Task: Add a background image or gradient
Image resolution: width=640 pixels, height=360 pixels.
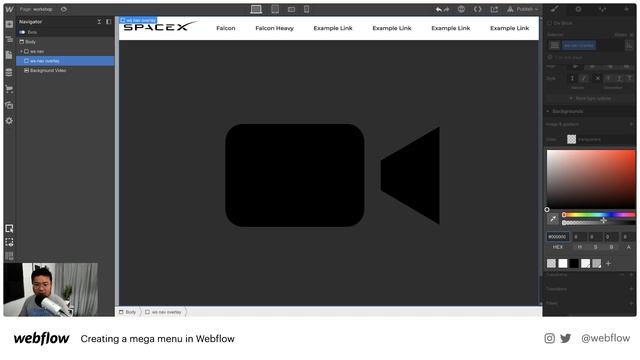Action: (x=631, y=124)
